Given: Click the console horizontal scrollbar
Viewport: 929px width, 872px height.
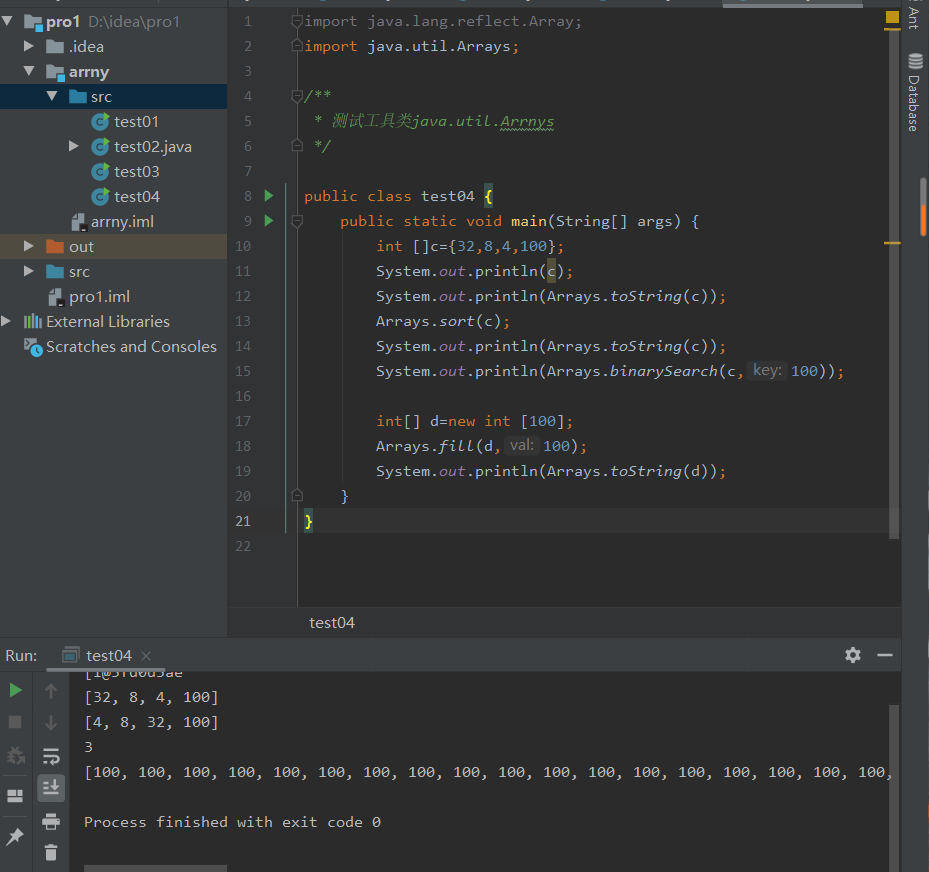Looking at the screenshot, I should pyautogui.click(x=155, y=868).
